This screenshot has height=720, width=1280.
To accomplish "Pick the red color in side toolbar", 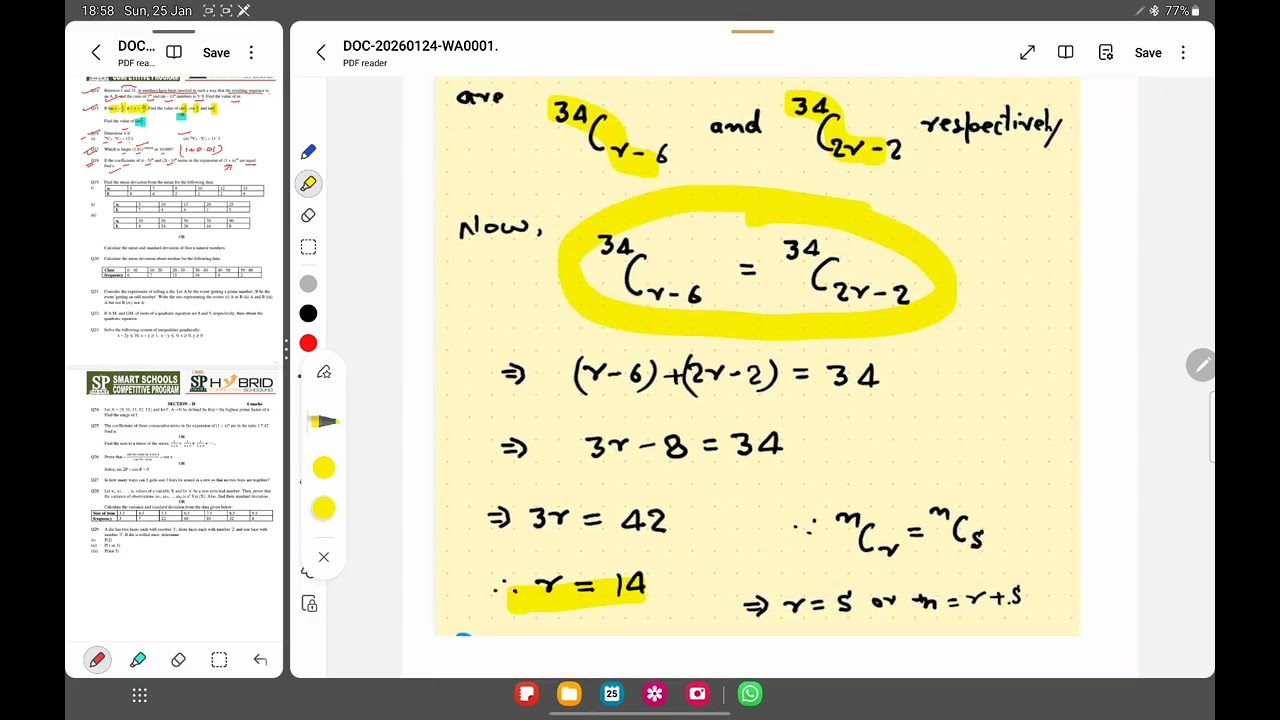I will (308, 344).
